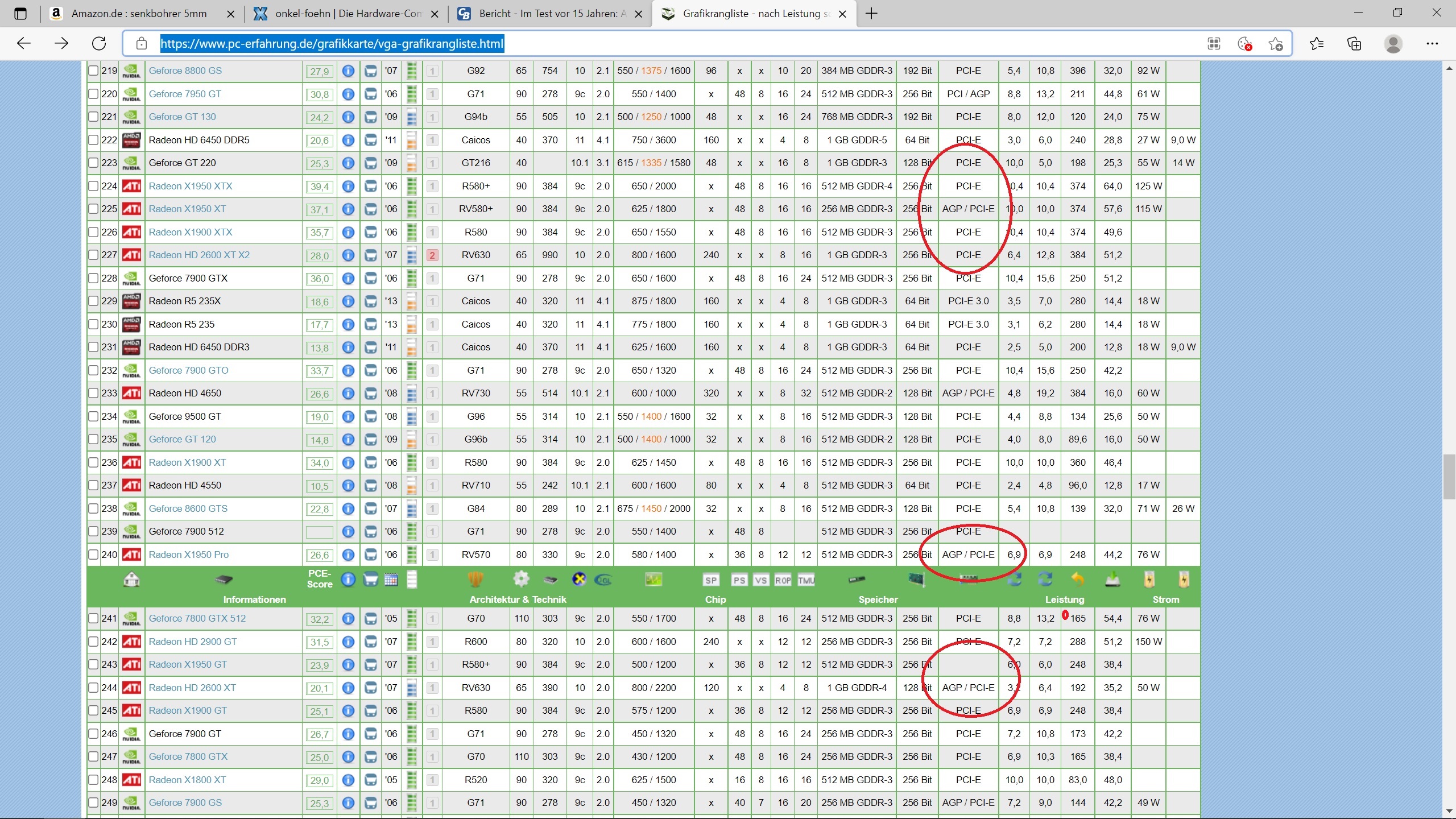
Task: Click info icon for Geforce 8800 GS row
Action: (x=348, y=71)
